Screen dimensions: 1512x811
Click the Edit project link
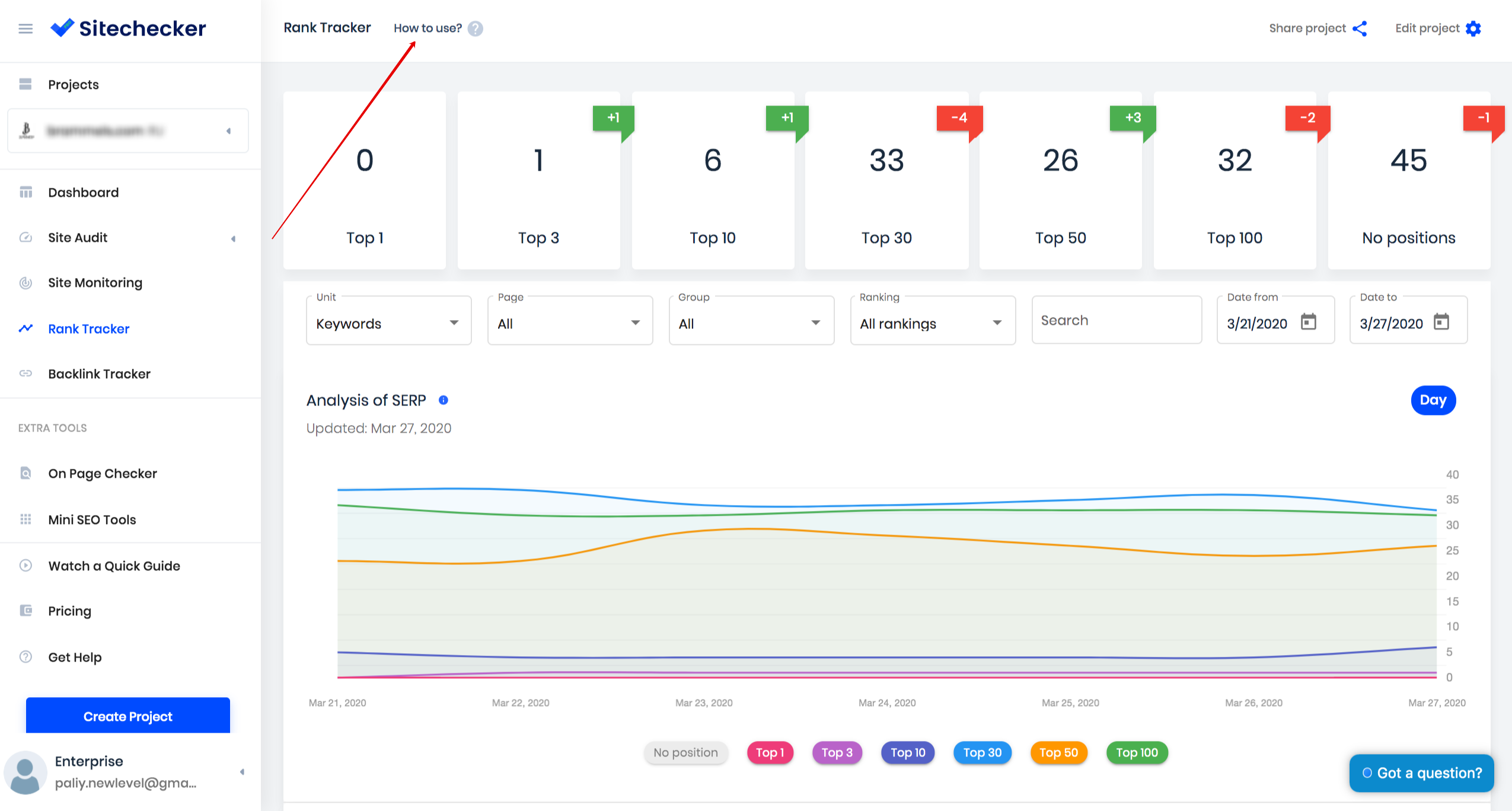[x=1427, y=28]
